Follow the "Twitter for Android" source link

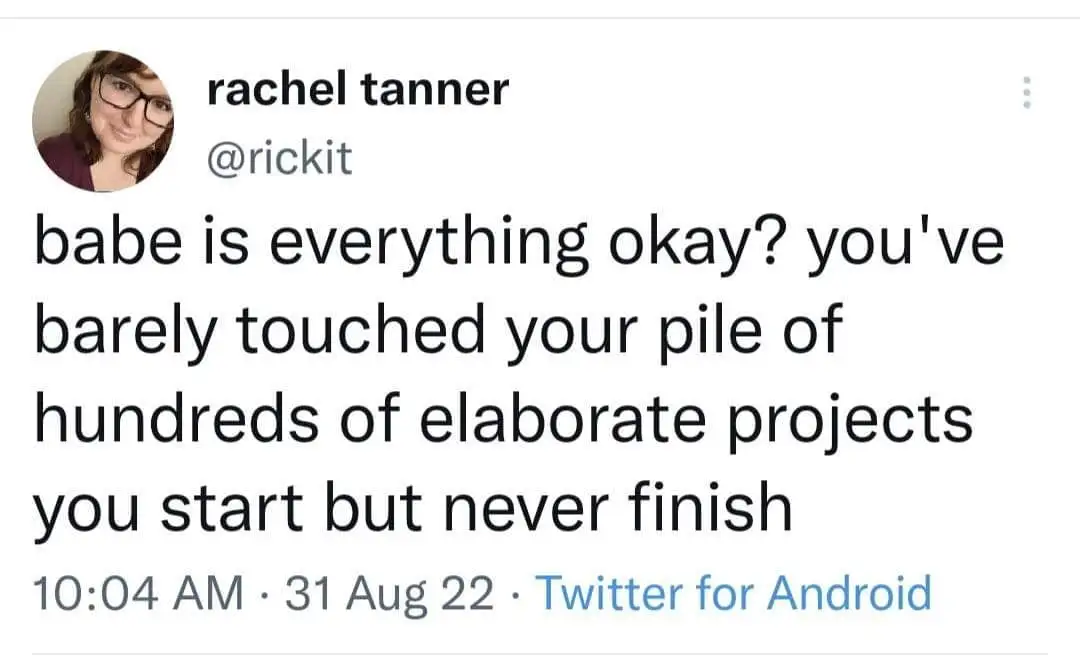point(734,593)
